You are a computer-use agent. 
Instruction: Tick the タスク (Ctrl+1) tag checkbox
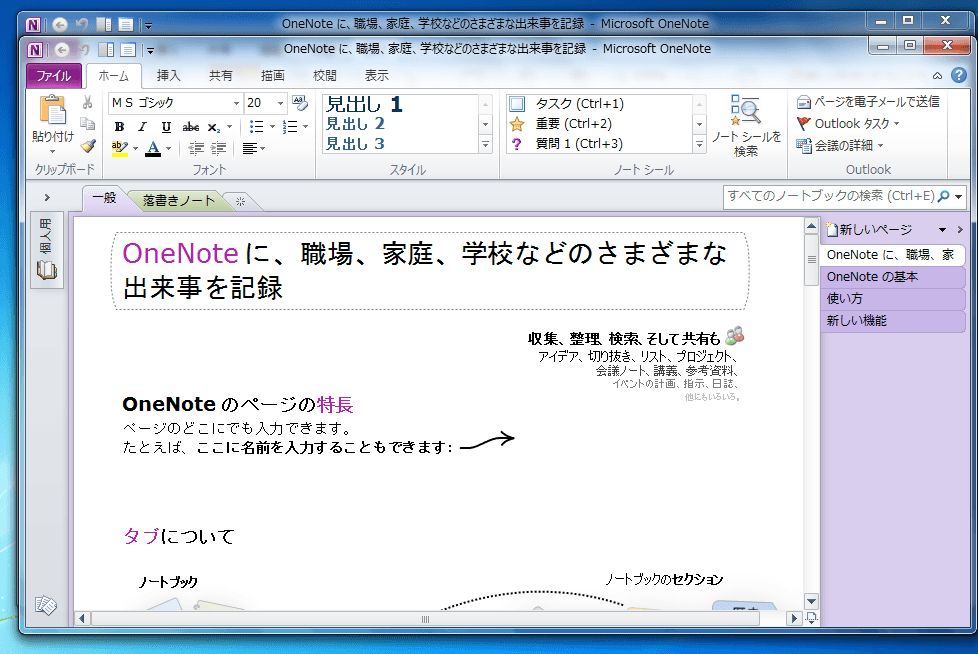coord(517,103)
